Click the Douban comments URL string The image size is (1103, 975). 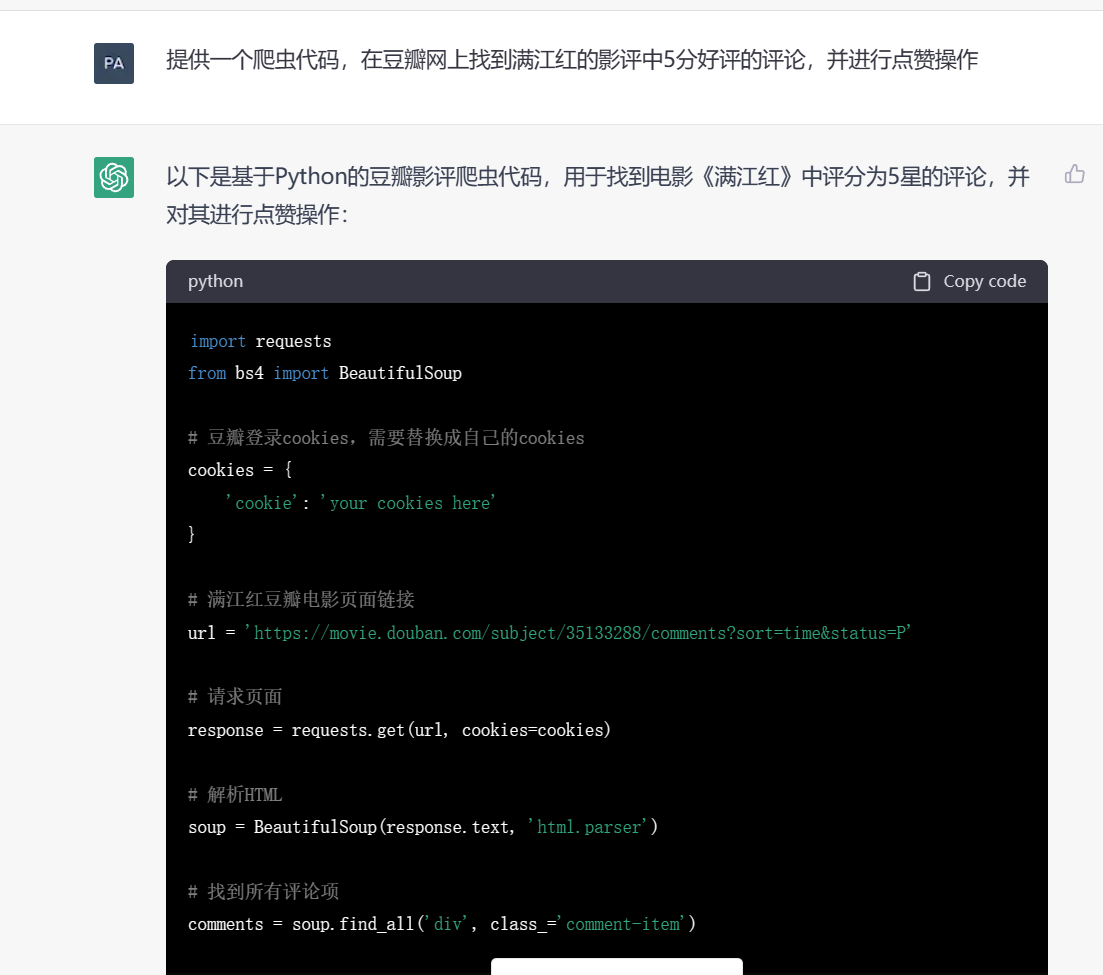[x=578, y=633]
